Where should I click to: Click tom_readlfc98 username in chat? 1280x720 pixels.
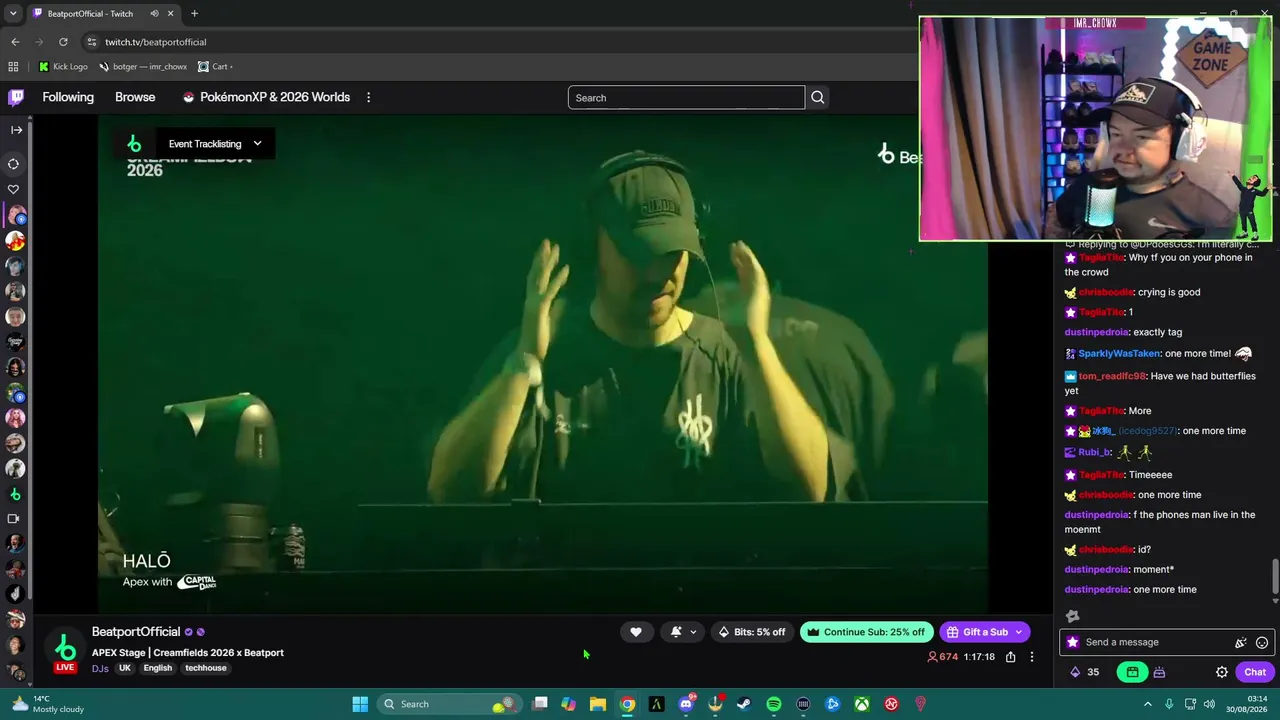[x=1112, y=376]
